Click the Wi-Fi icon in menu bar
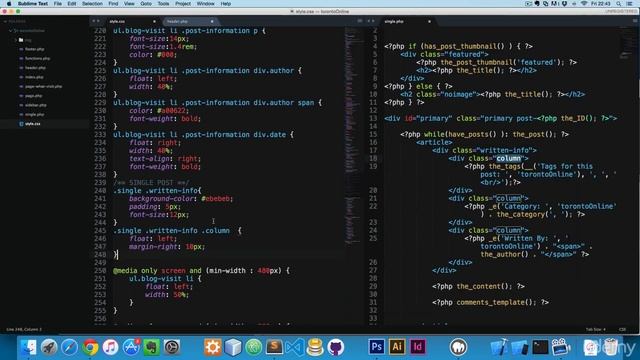Image resolution: width=640 pixels, height=360 pixels. [584, 4]
